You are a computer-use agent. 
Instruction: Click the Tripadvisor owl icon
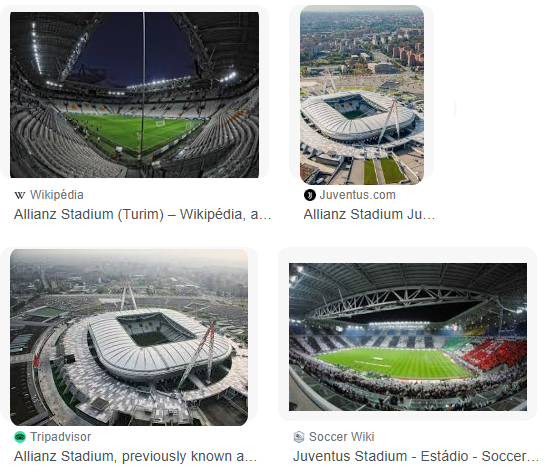coord(20,437)
